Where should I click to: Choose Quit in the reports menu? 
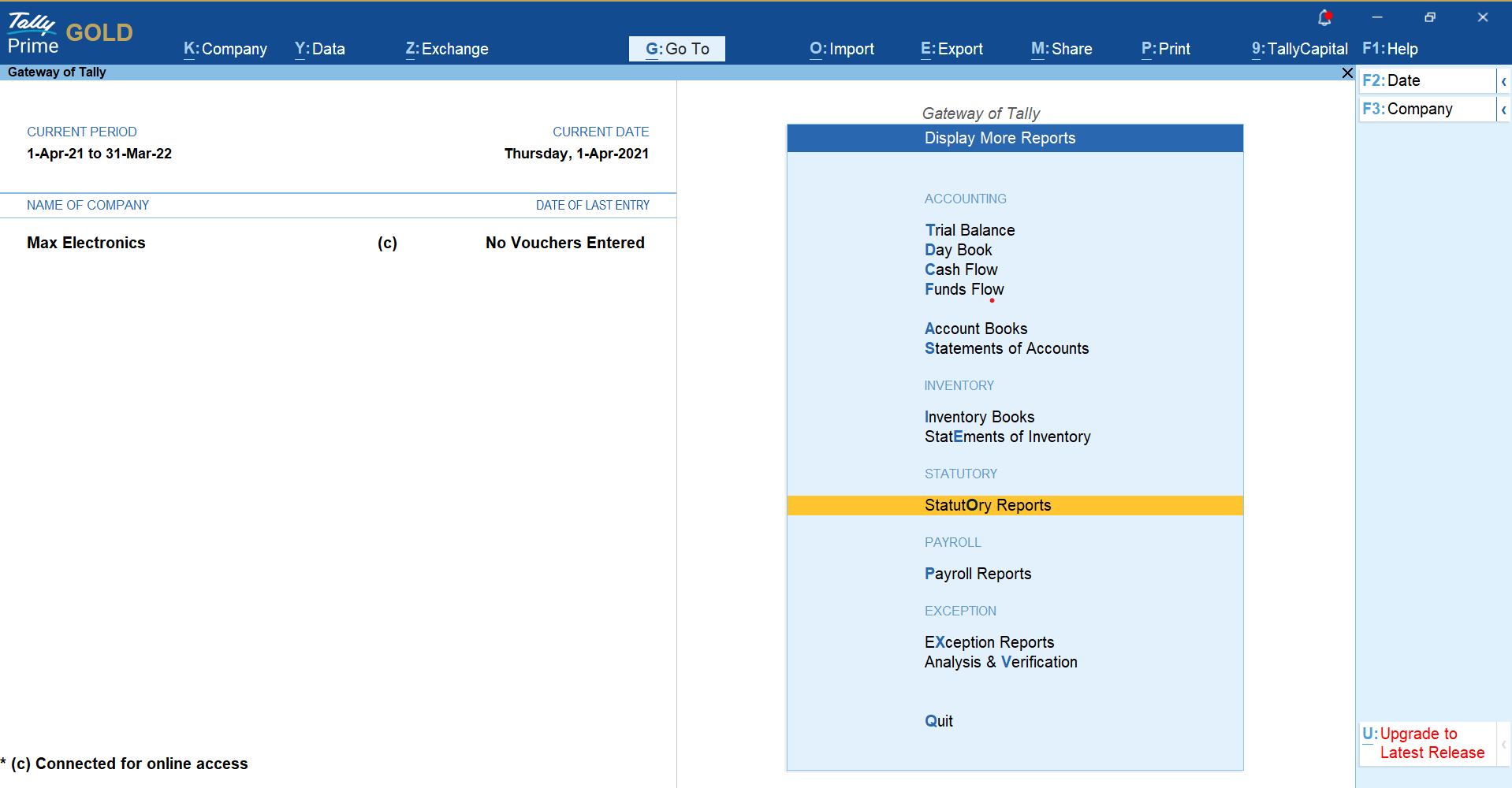(x=939, y=721)
